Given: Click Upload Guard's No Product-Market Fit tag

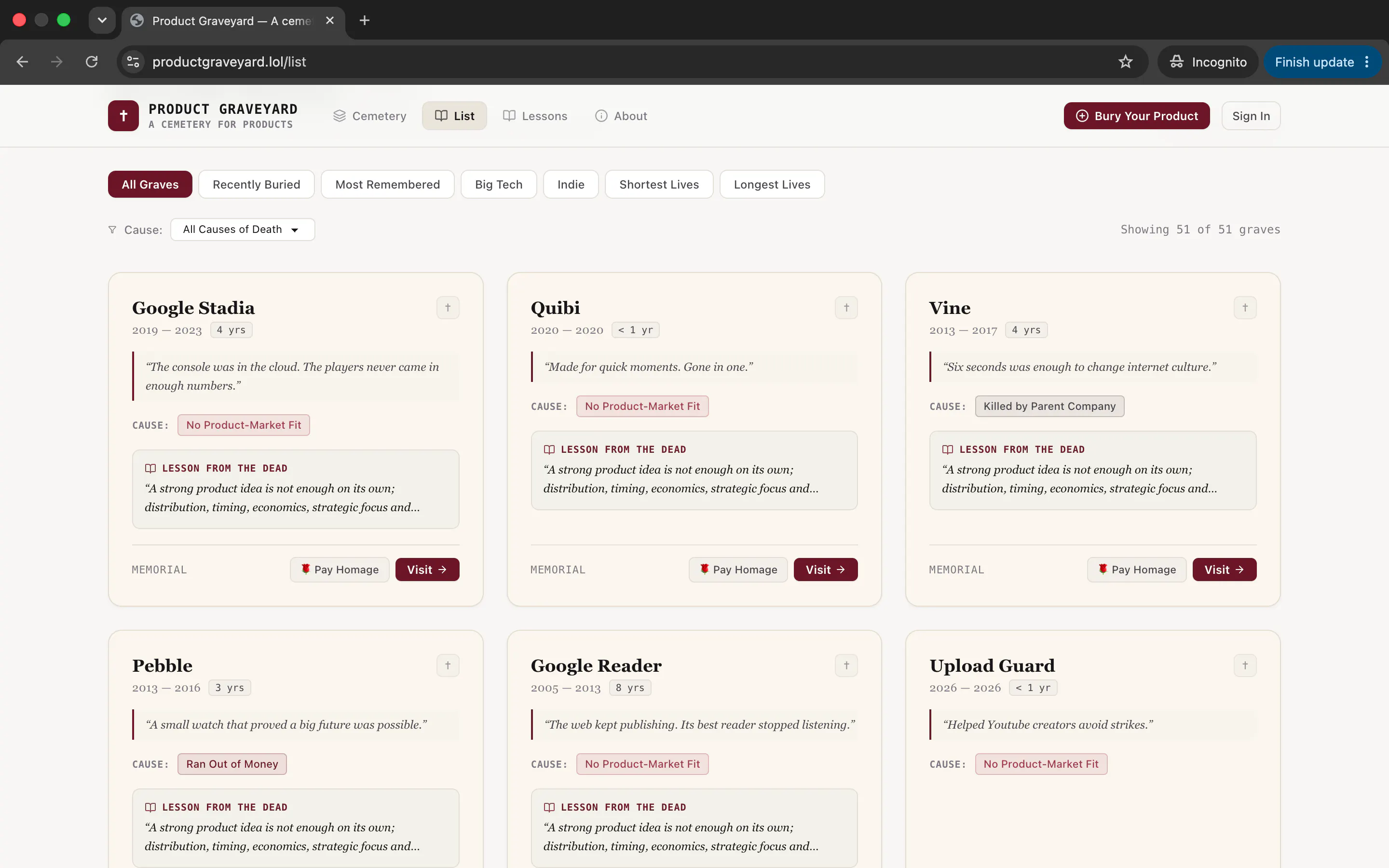Looking at the screenshot, I should point(1041,764).
